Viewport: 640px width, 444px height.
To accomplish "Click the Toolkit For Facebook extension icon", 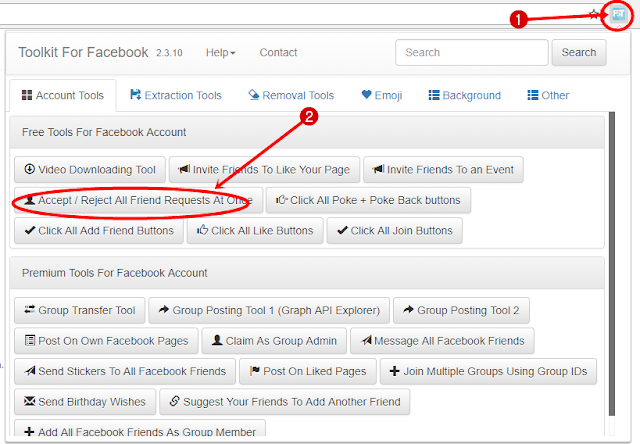I will tap(618, 15).
